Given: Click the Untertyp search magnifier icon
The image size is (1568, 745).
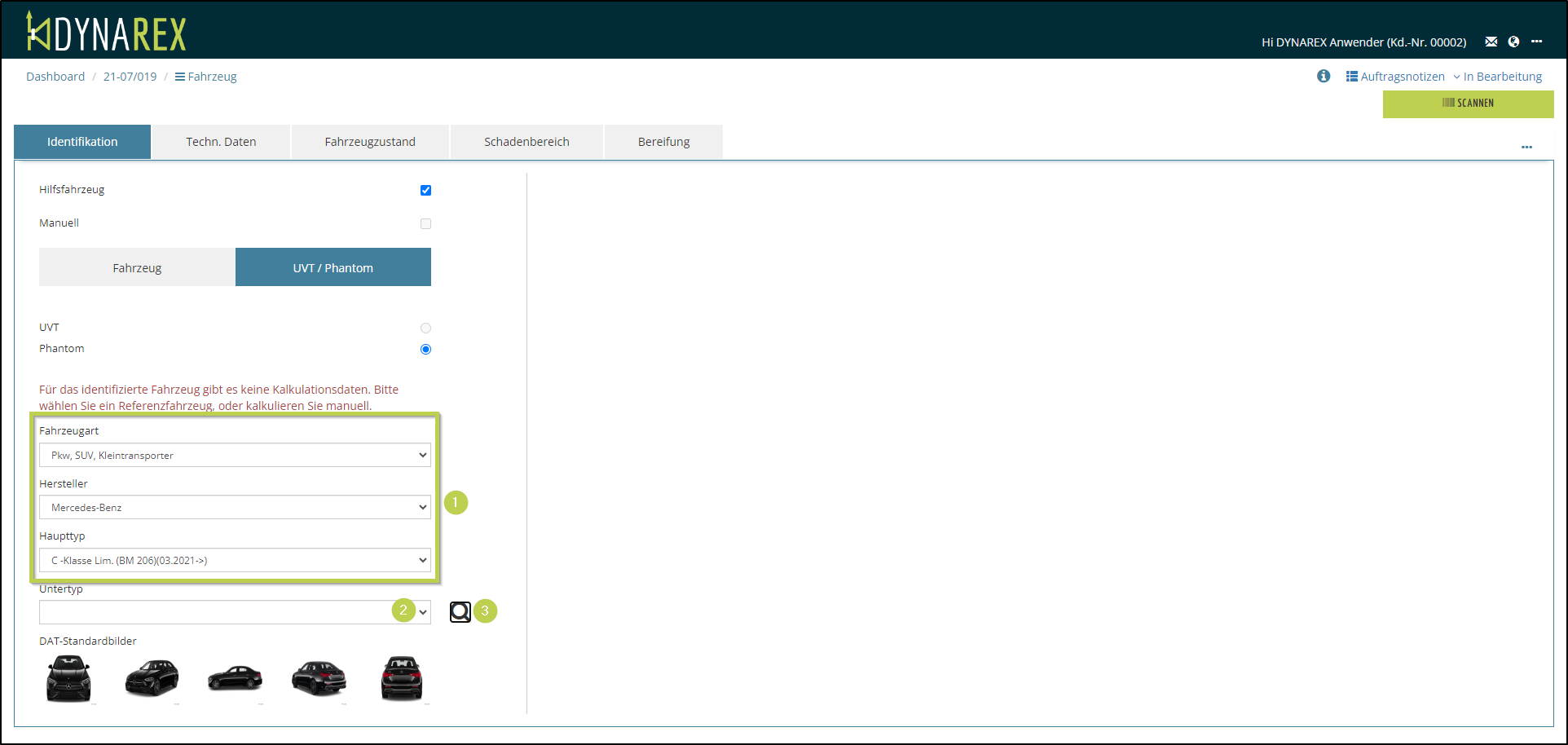Looking at the screenshot, I should tap(460, 612).
